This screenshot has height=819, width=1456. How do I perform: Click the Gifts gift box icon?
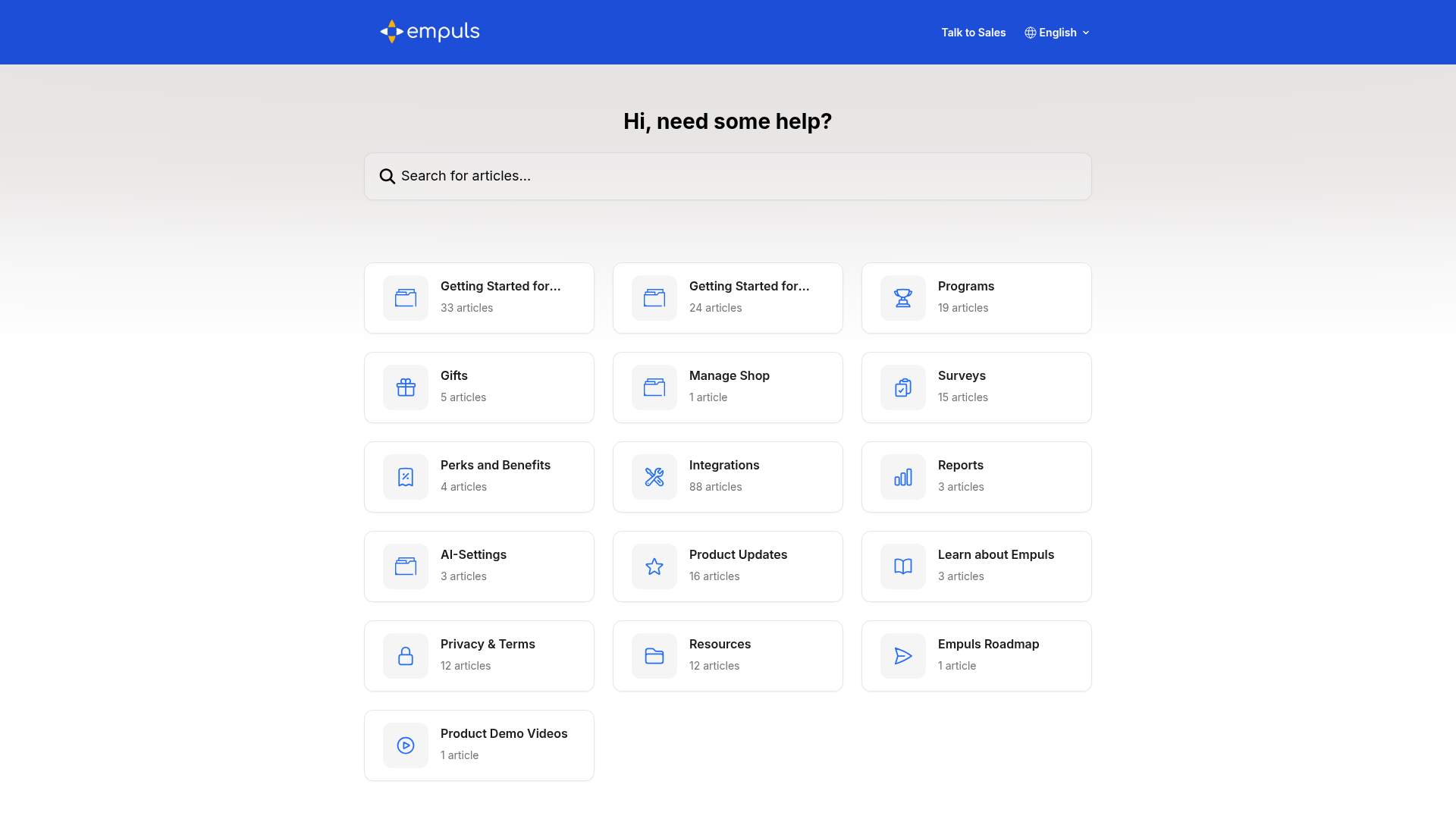pos(406,388)
